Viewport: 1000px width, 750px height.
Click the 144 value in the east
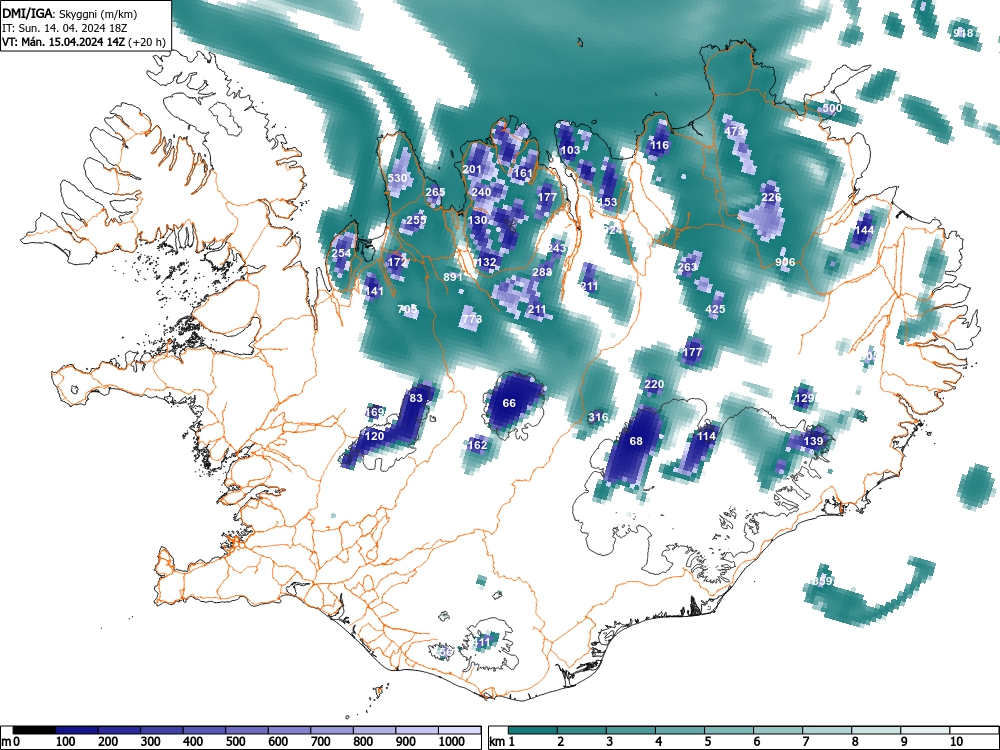[x=864, y=230]
